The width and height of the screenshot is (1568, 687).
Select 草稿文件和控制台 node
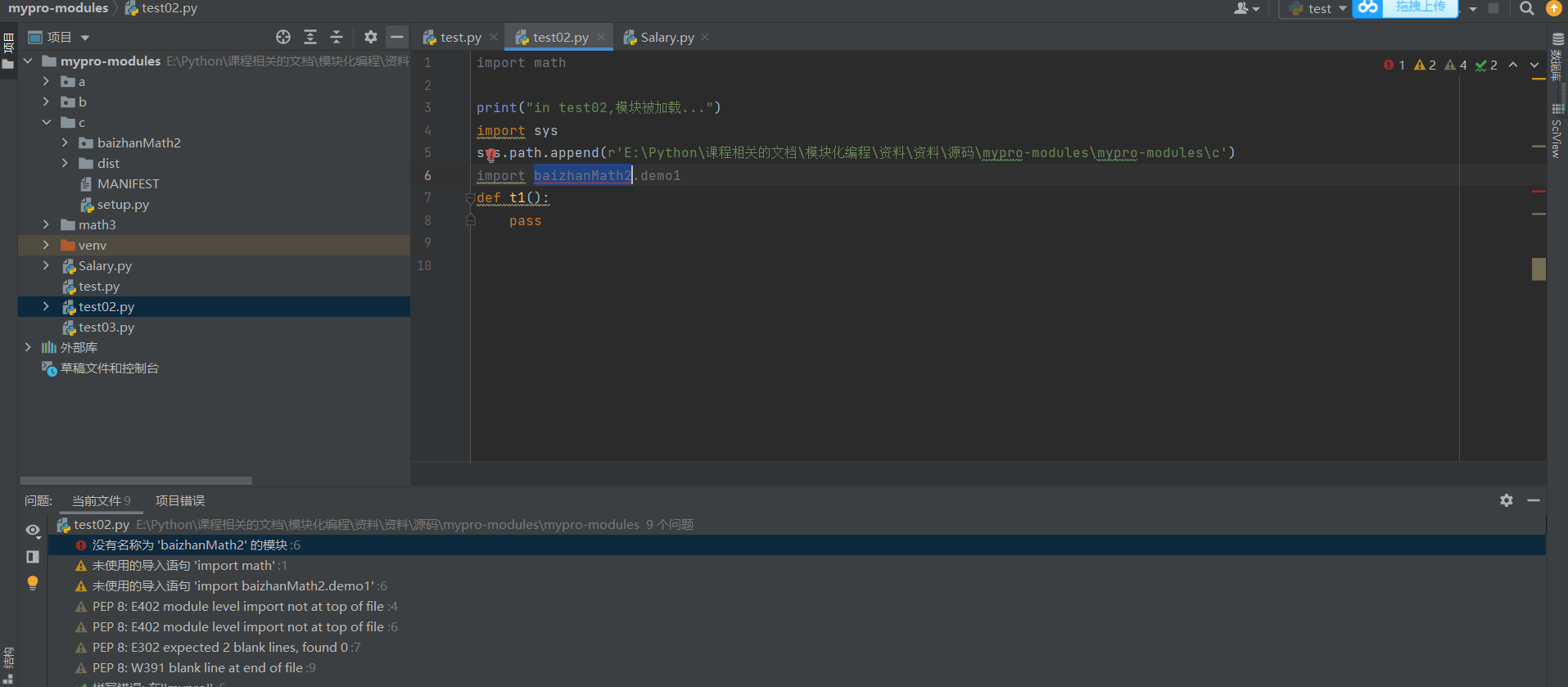click(109, 368)
